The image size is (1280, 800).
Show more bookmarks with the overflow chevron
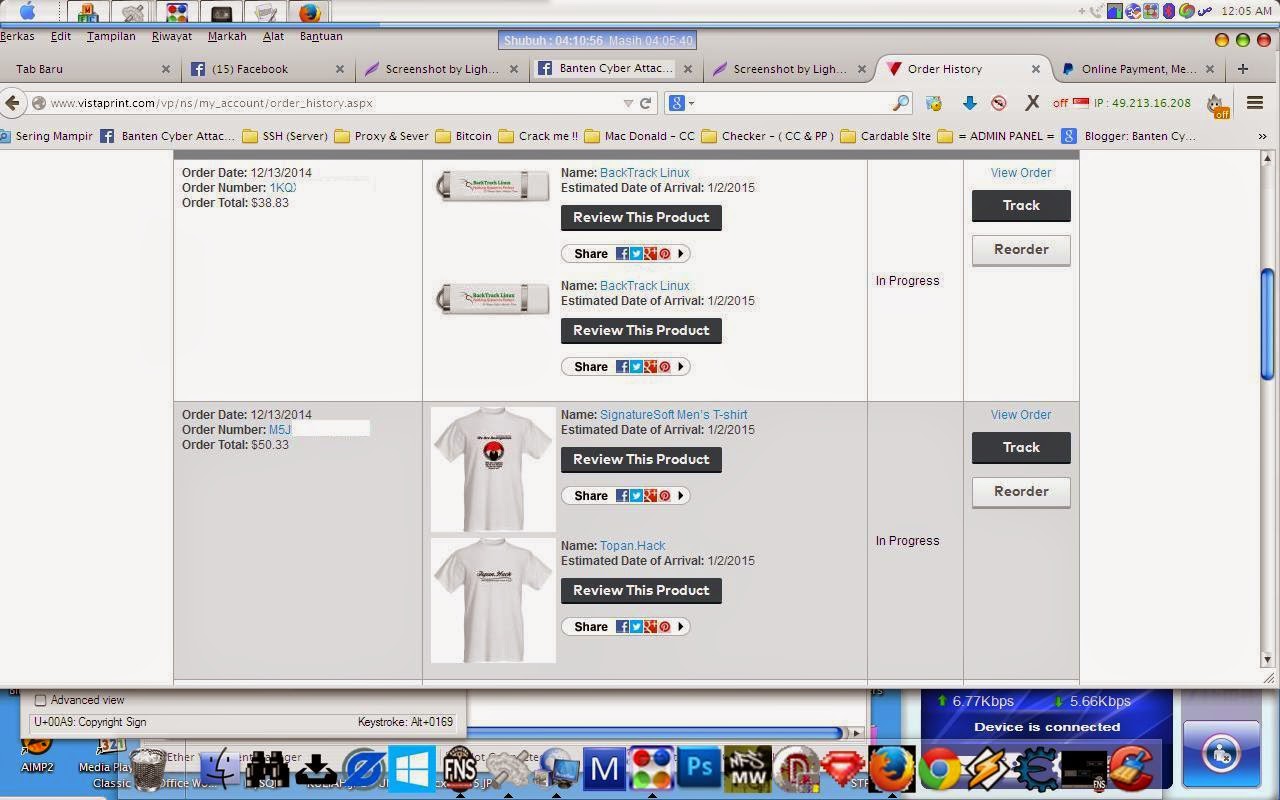point(1262,136)
